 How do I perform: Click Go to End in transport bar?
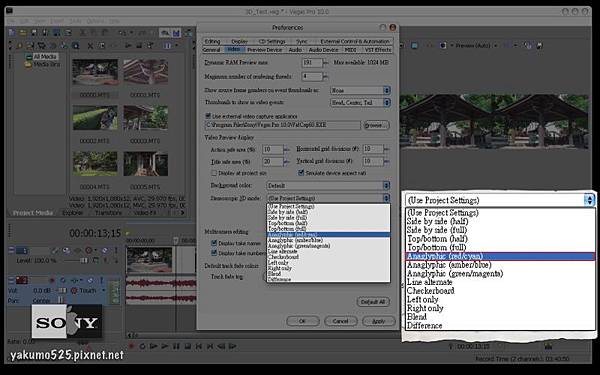click(210, 346)
